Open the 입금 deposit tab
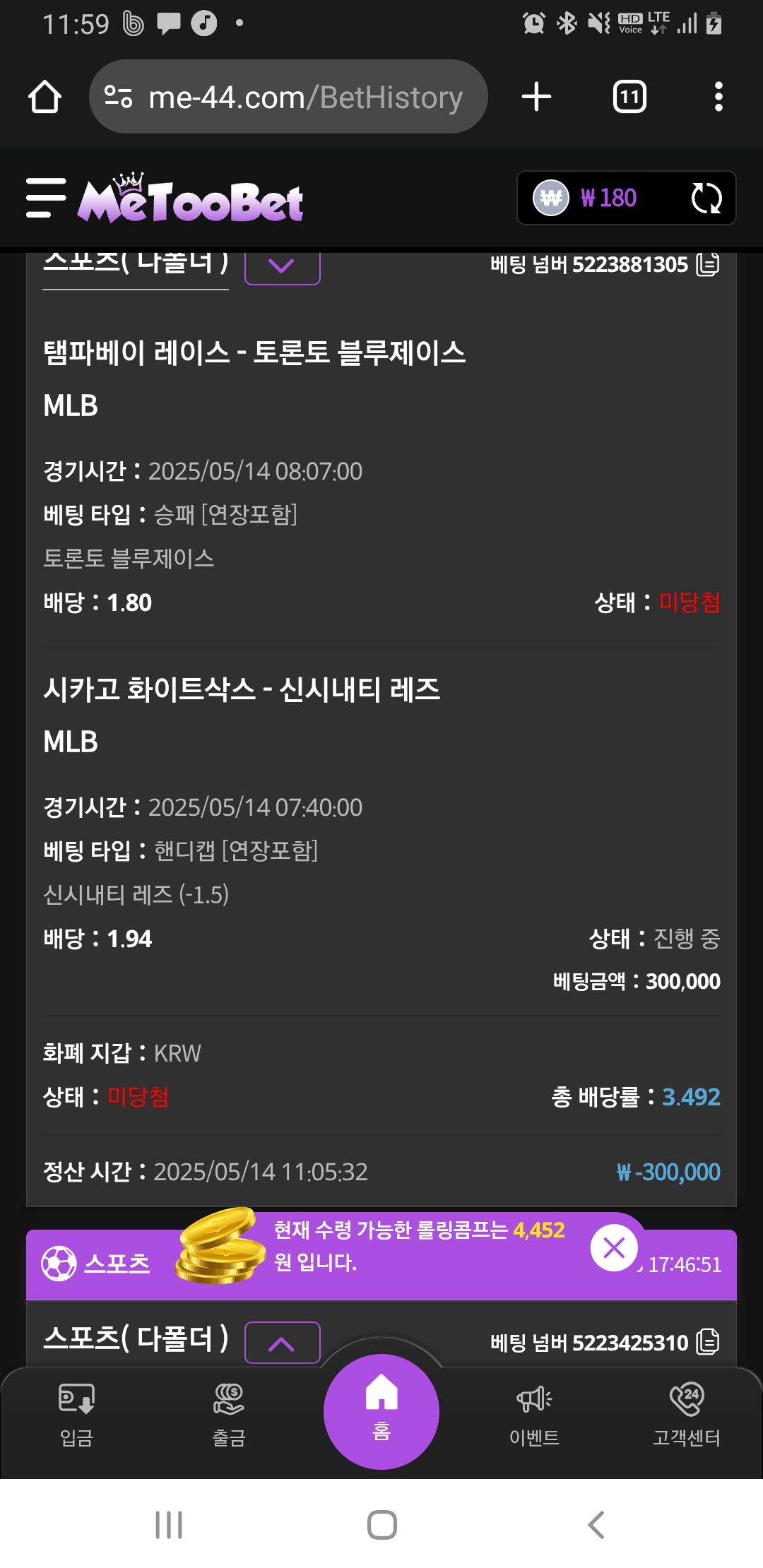 (x=76, y=1415)
